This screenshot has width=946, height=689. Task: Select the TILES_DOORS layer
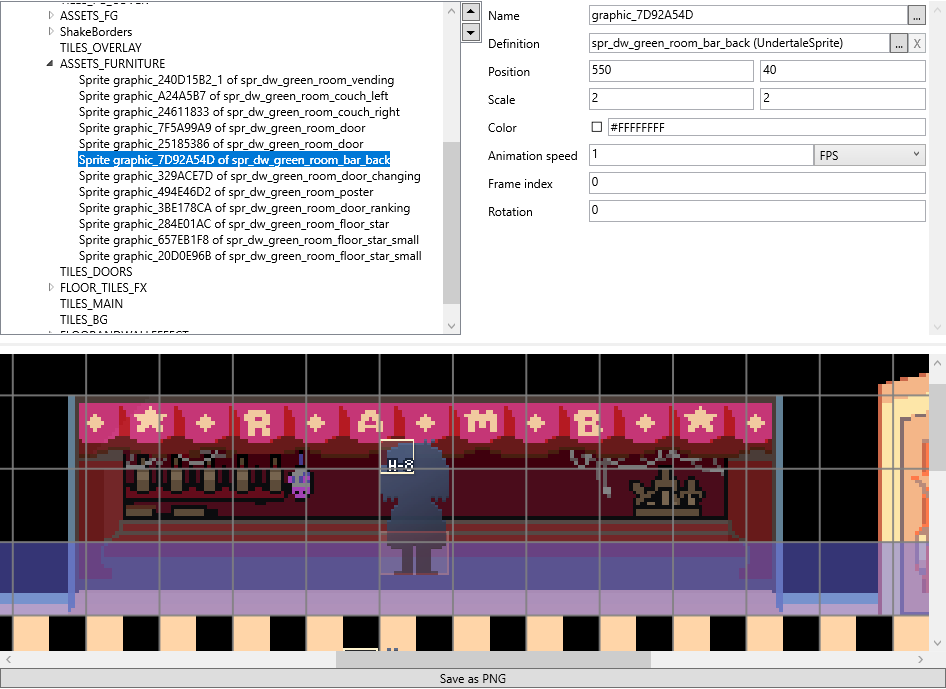click(x=96, y=271)
